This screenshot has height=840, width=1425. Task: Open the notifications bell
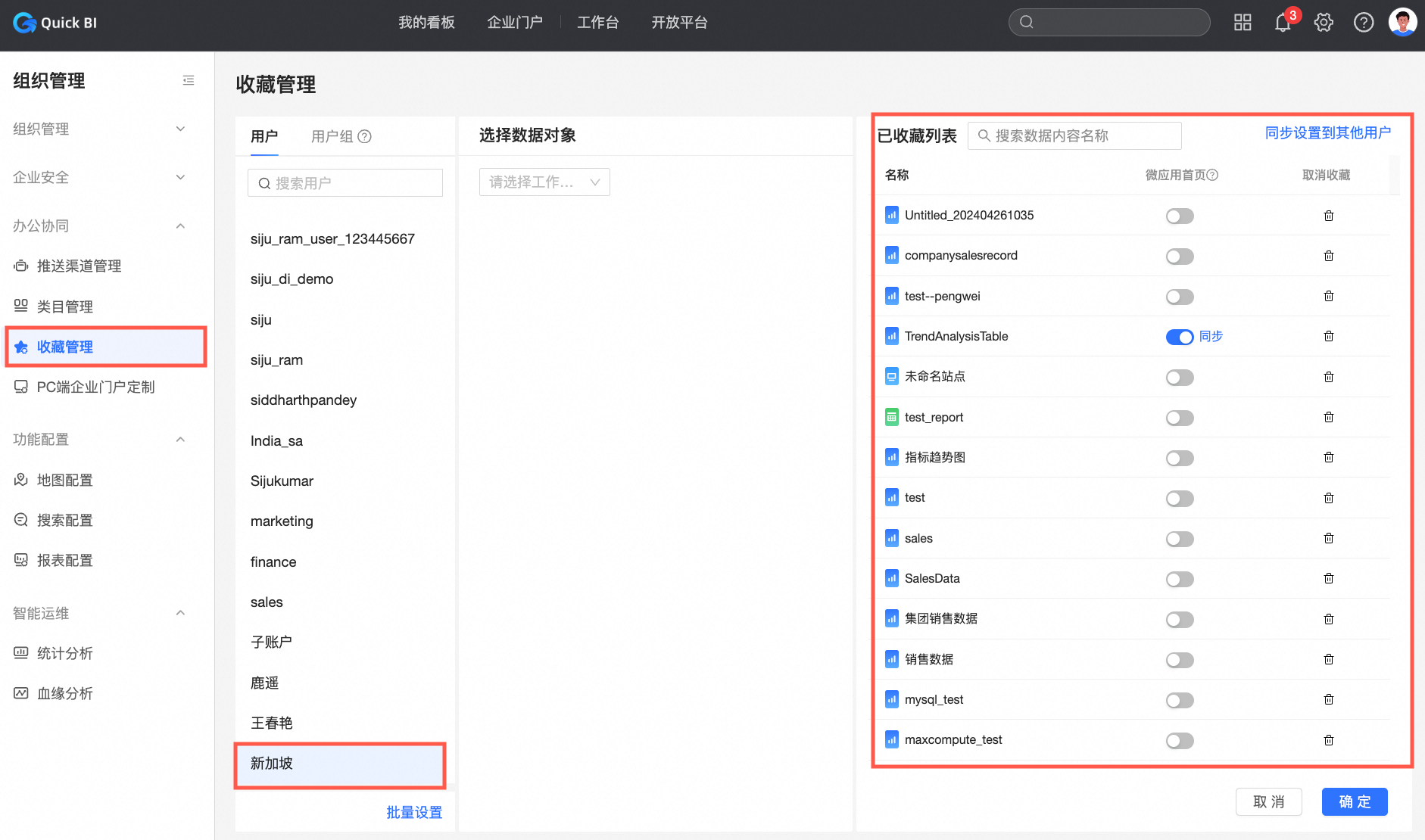point(1283,23)
